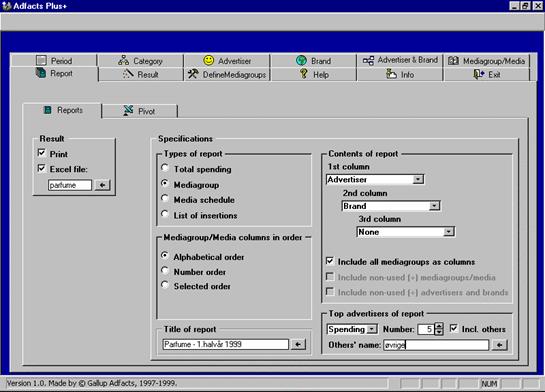Viewport: 545px width, 392px height.
Task: Open the Period tab
Action: (54, 61)
